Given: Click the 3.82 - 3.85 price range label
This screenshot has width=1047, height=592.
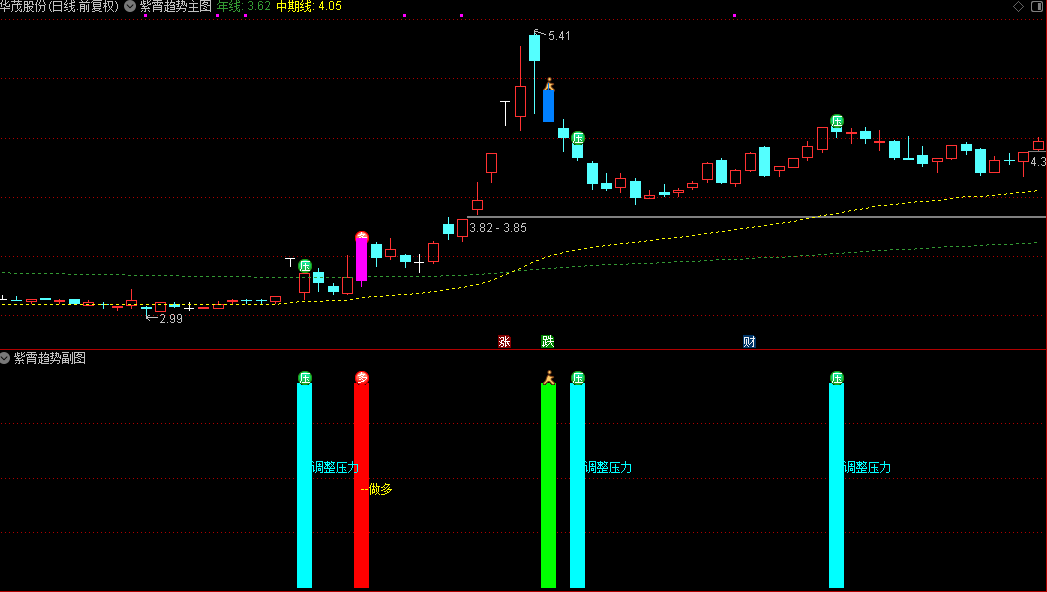Looking at the screenshot, I should click(x=498, y=228).
